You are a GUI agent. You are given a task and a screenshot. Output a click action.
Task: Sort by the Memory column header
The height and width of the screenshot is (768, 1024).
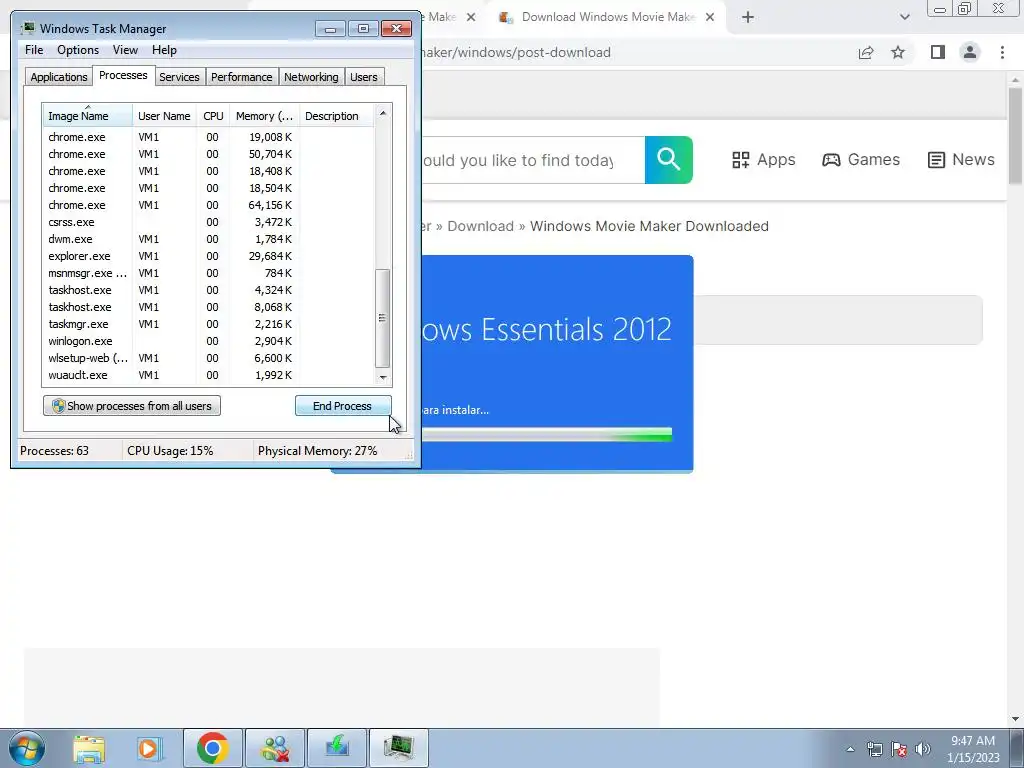pos(264,116)
